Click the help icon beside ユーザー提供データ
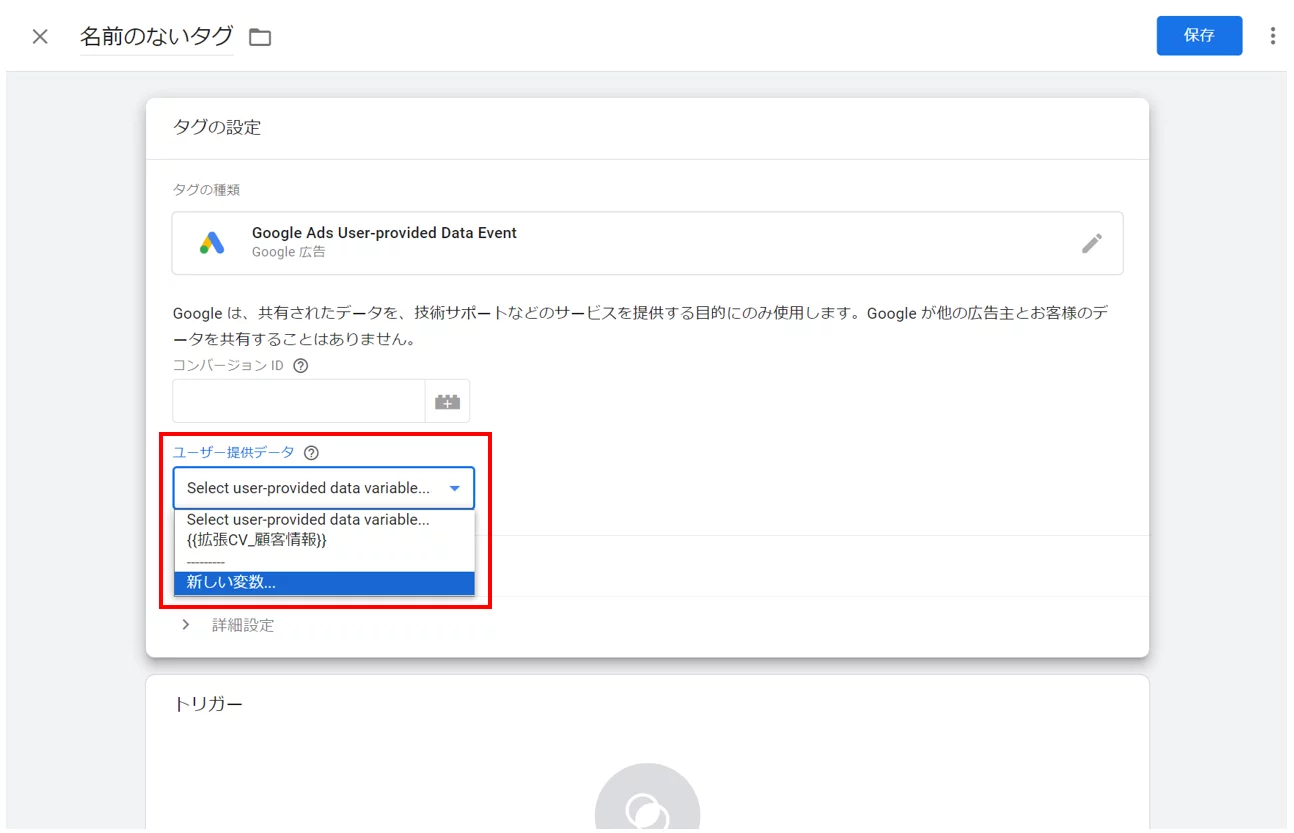The image size is (1294, 833). coord(310,453)
